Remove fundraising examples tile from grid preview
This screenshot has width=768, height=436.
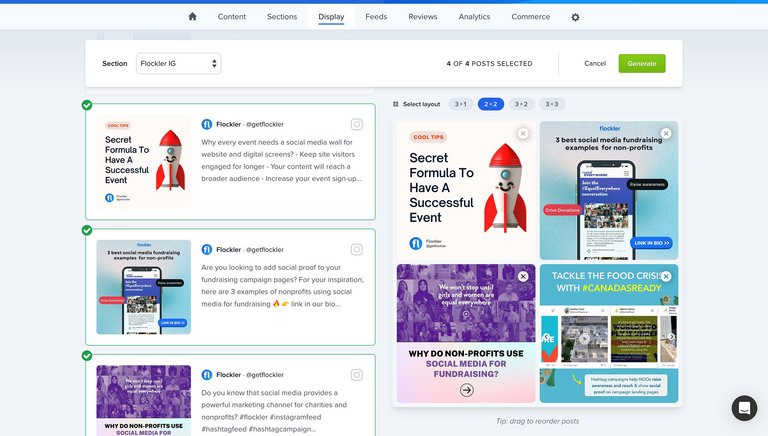[x=666, y=133]
